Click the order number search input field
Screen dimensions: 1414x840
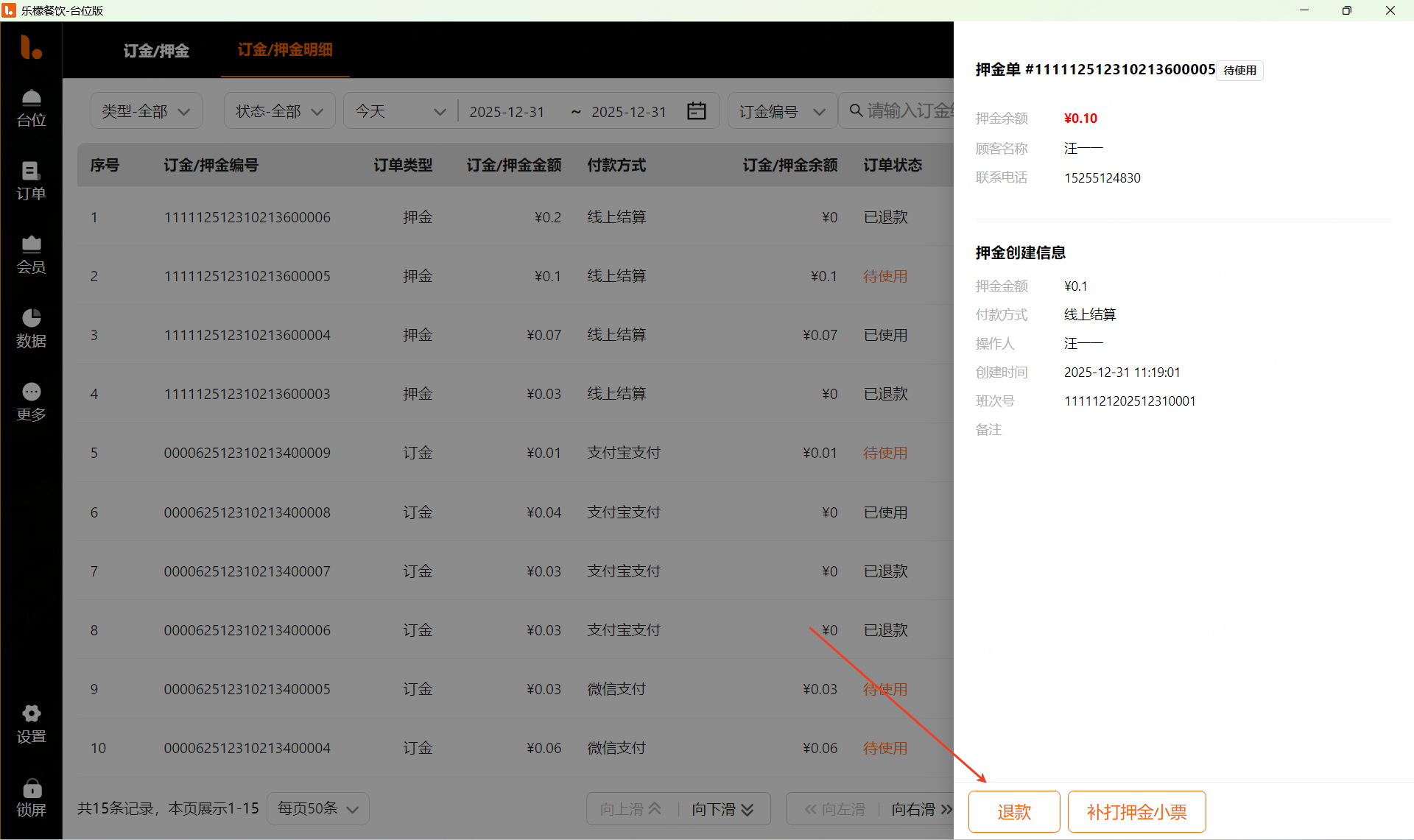point(910,111)
